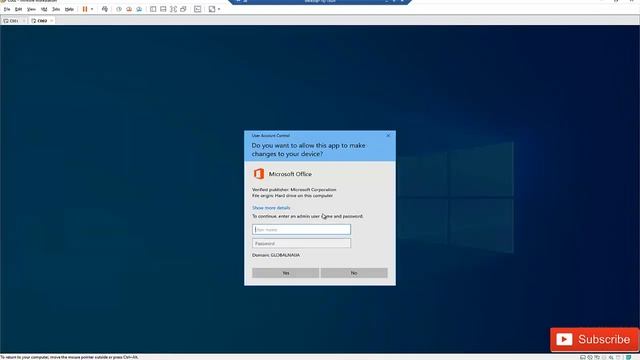Screen dimensions: 640x360
Task: Open the VM menu
Action: pyautogui.click(x=44, y=9)
